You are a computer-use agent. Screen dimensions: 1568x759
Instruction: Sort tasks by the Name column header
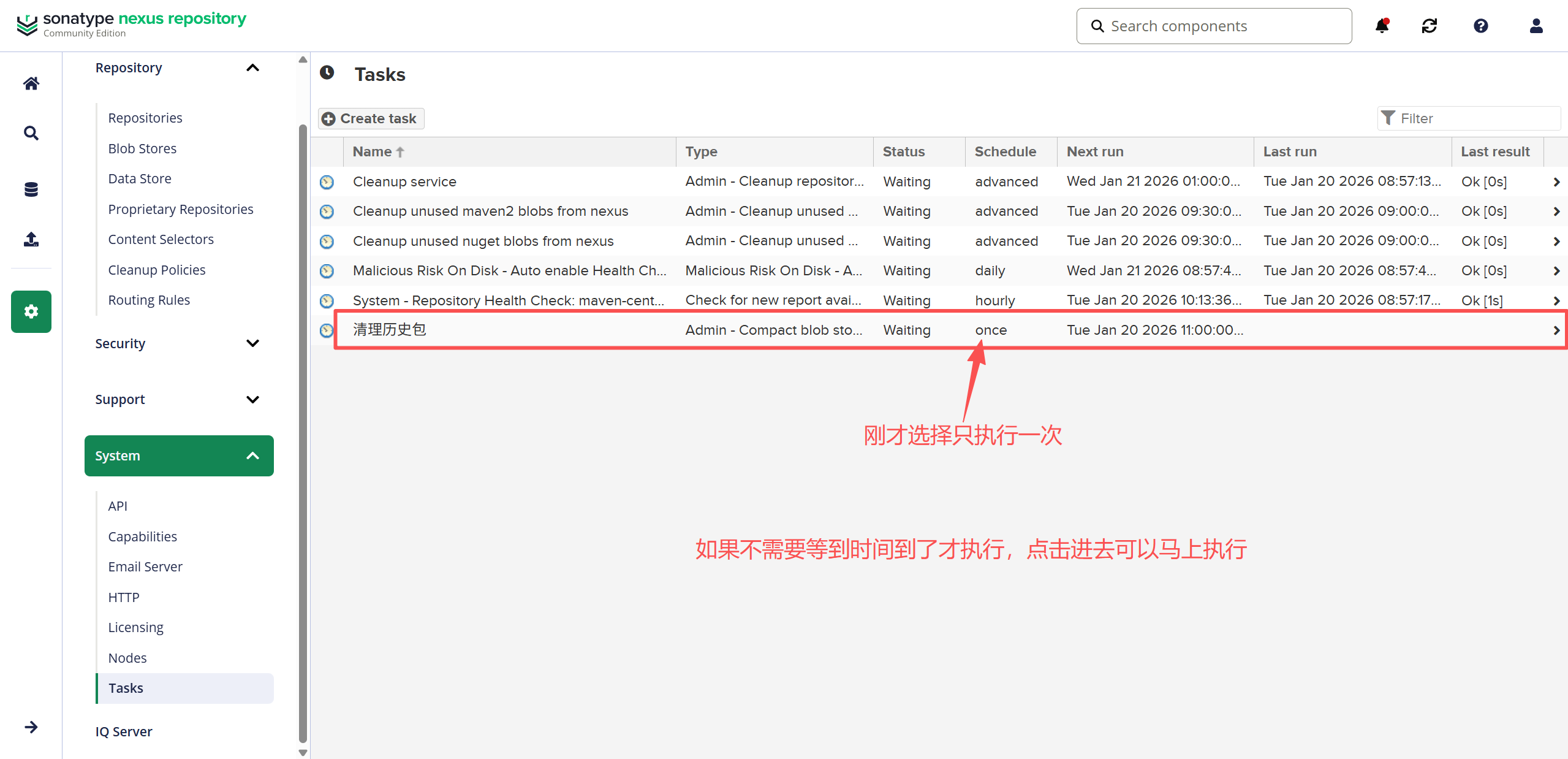click(x=373, y=151)
